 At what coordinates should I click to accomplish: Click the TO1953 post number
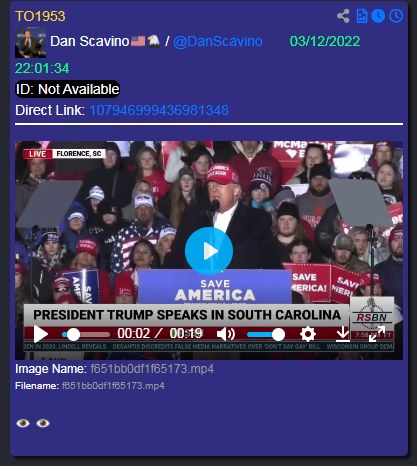click(40, 16)
